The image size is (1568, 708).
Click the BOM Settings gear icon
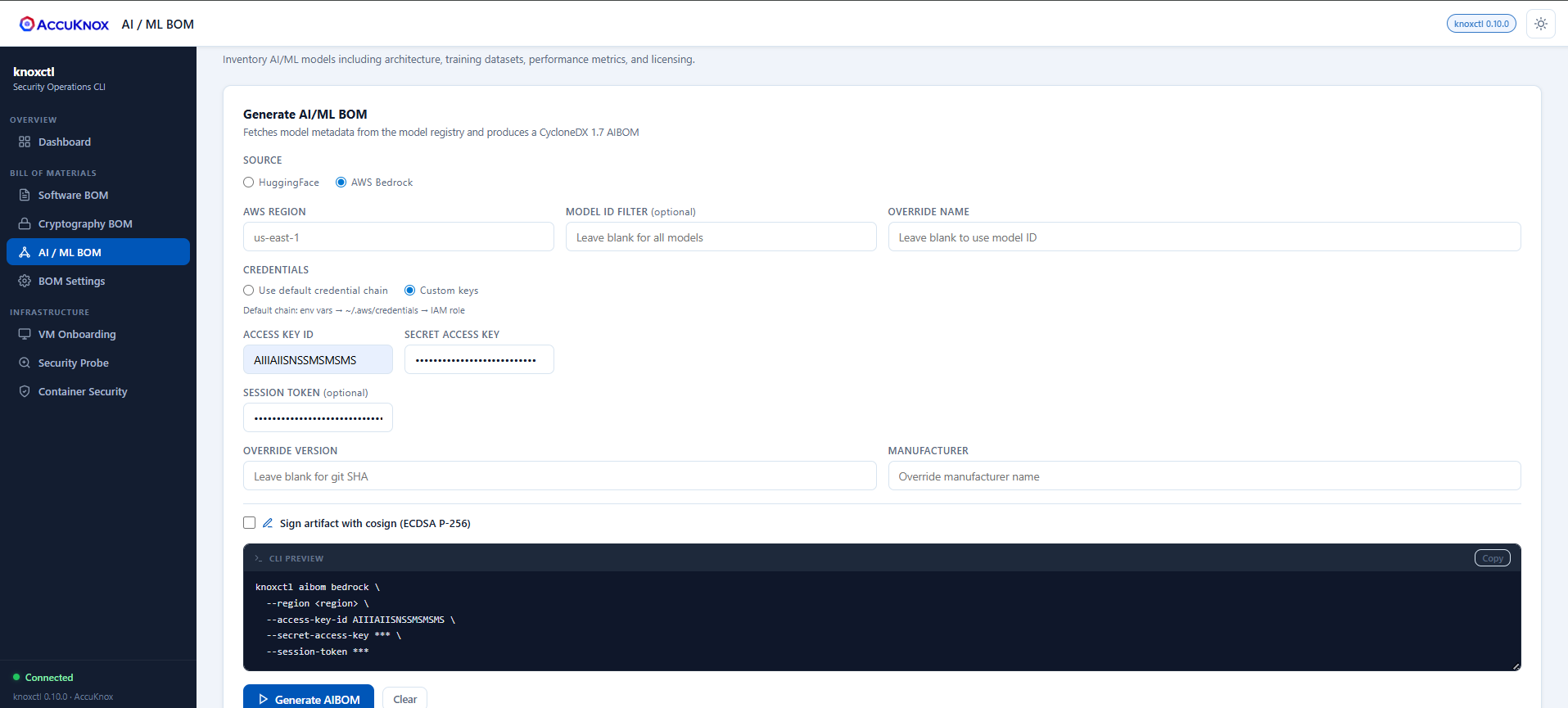[25, 281]
